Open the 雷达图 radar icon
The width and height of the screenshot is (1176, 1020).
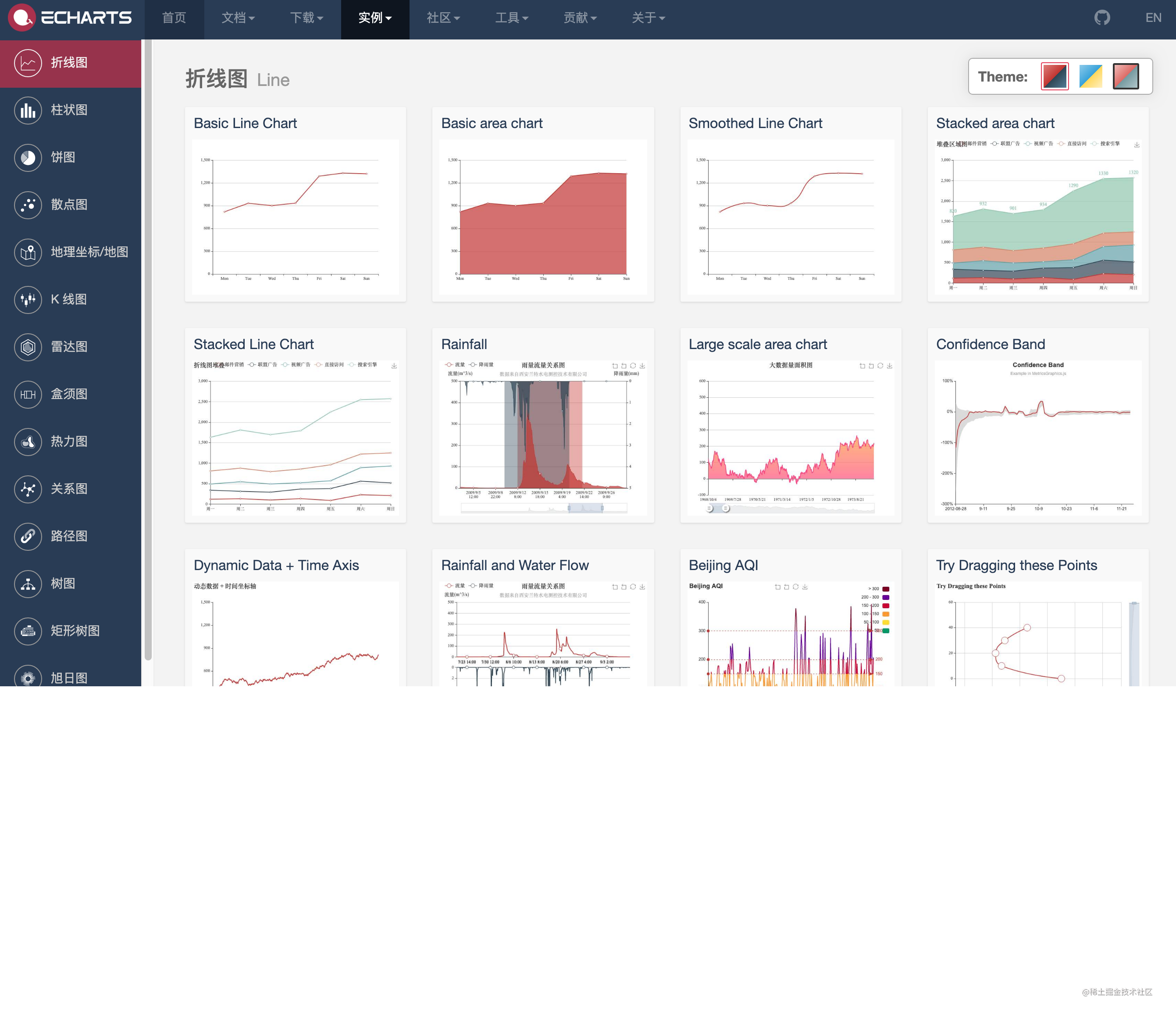[x=28, y=346]
